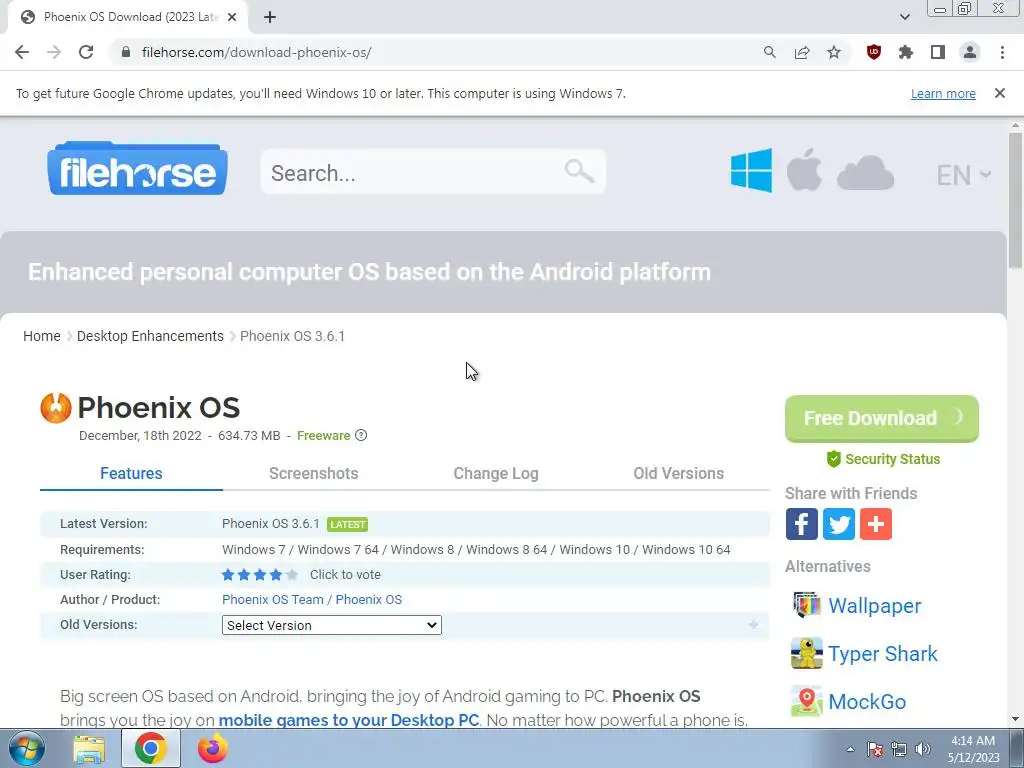
Task: Click the share page icon in address bar
Action: coord(802,52)
